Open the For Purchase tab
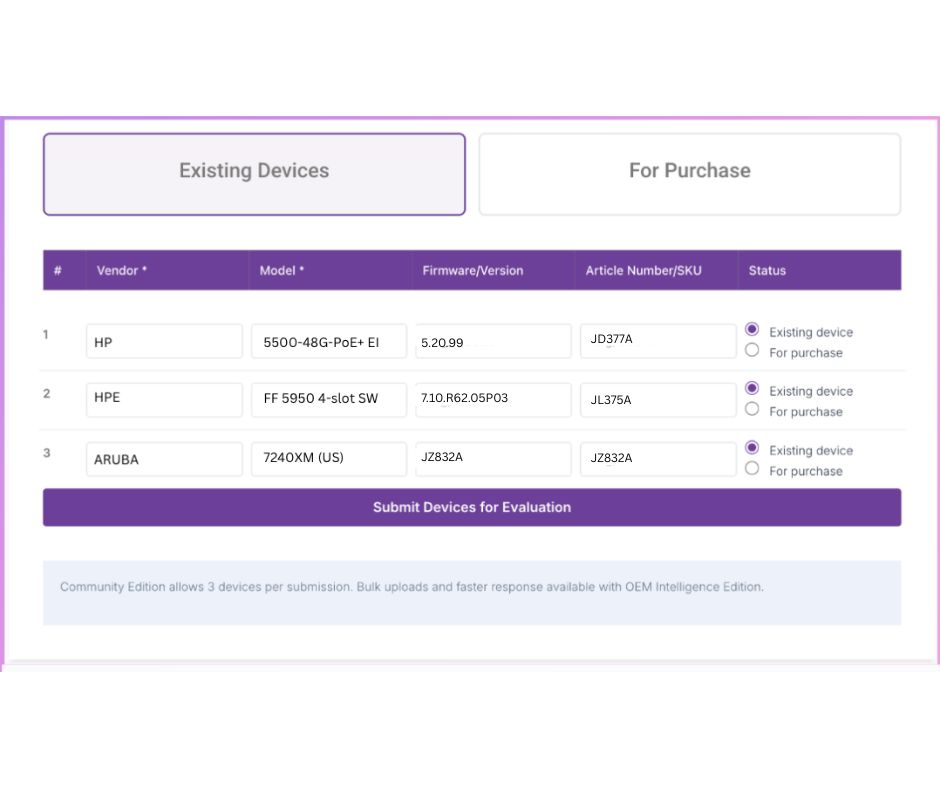Image resolution: width=940 pixels, height=788 pixels. tap(689, 174)
